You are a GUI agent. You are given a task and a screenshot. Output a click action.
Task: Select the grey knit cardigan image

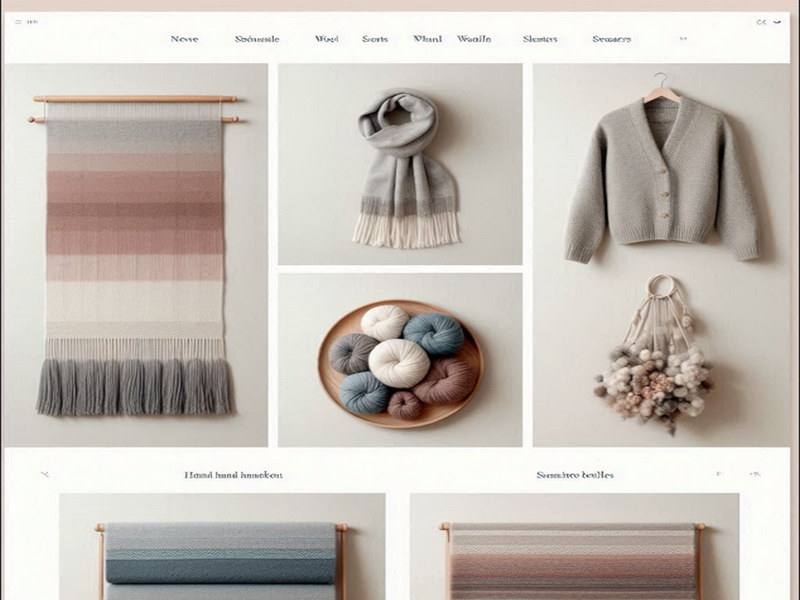click(661, 180)
